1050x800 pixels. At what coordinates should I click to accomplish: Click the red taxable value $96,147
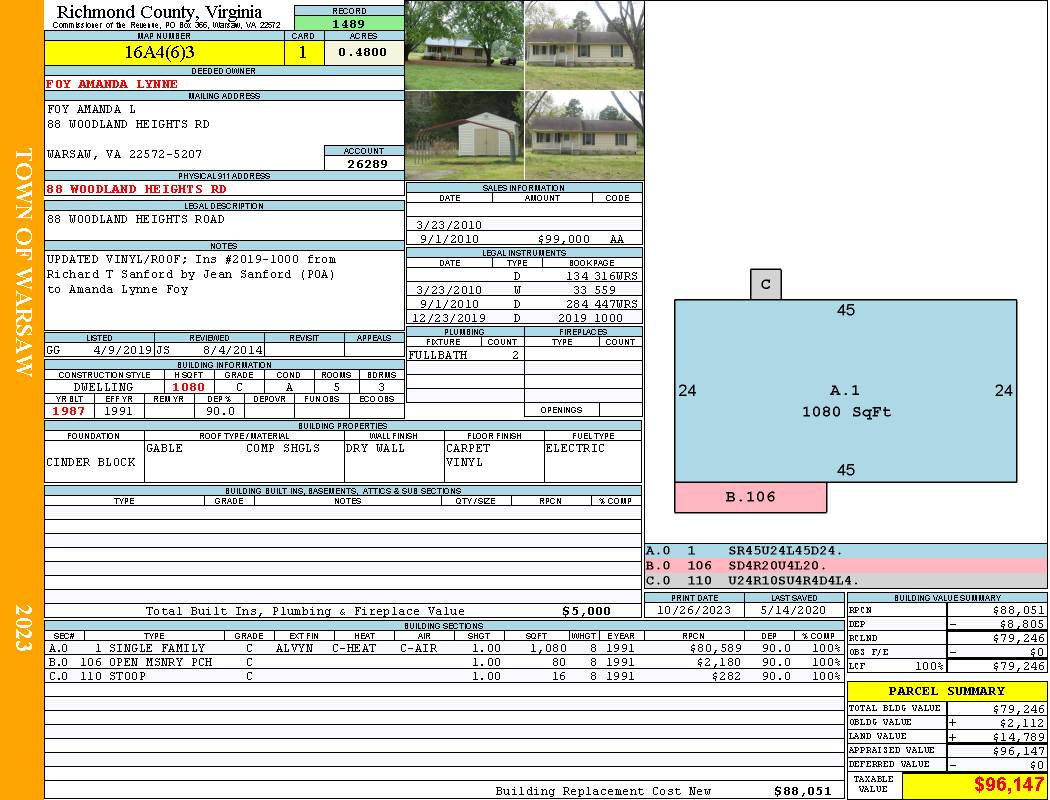(x=974, y=785)
